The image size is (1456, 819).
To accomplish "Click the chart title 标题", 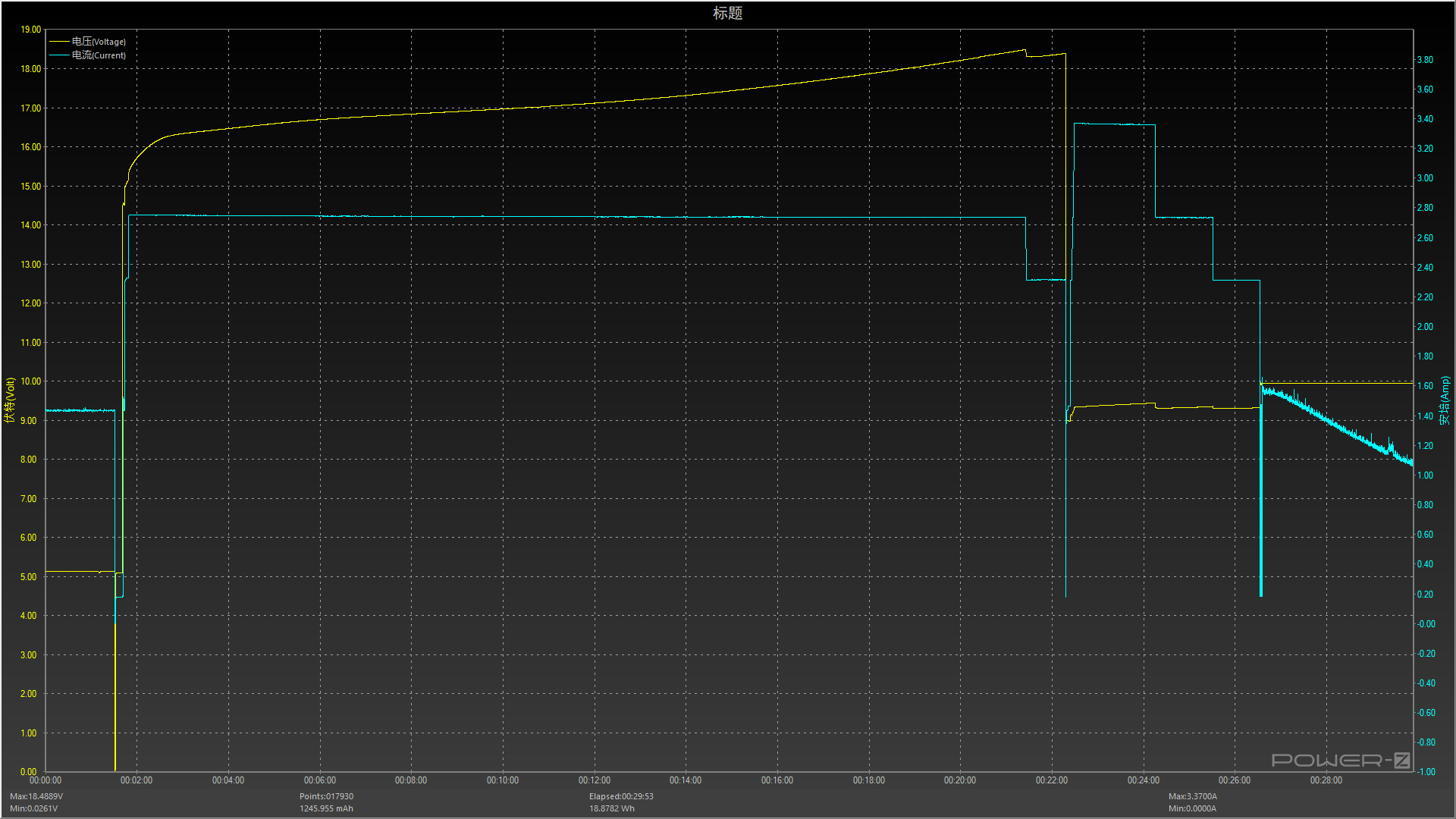I will [727, 13].
